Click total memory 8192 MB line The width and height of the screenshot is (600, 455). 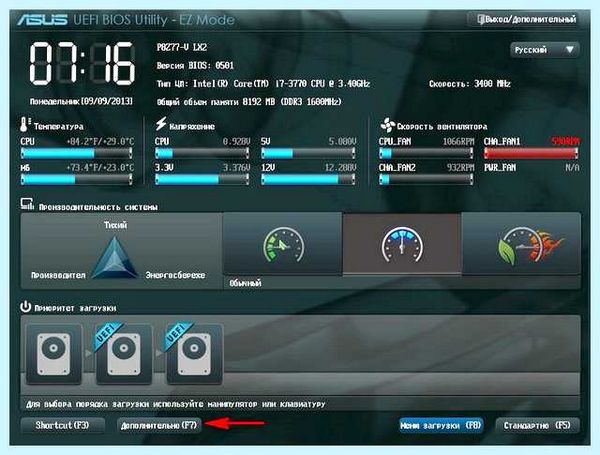(249, 102)
